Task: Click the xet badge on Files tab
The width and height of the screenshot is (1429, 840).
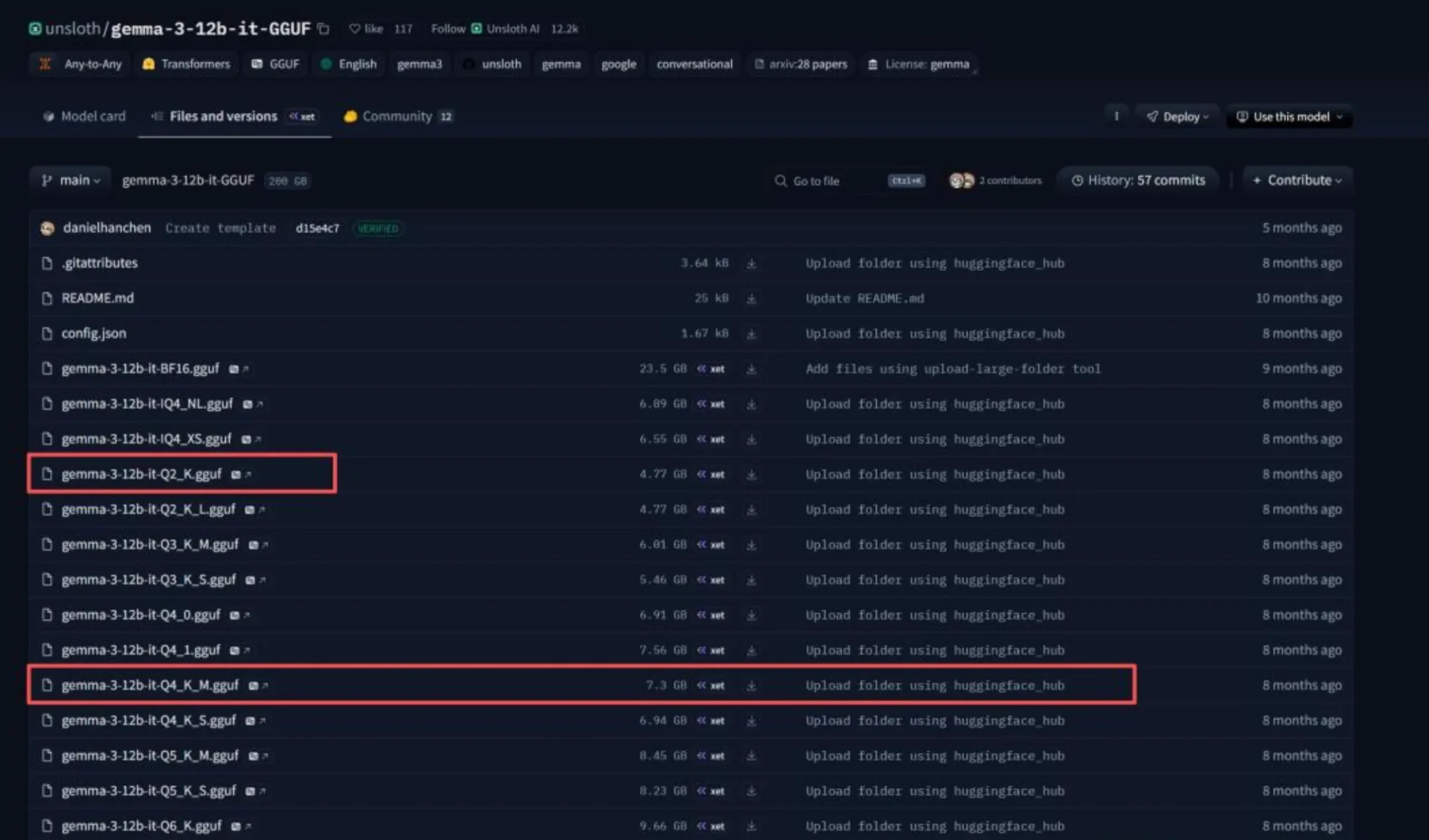Action: [302, 116]
